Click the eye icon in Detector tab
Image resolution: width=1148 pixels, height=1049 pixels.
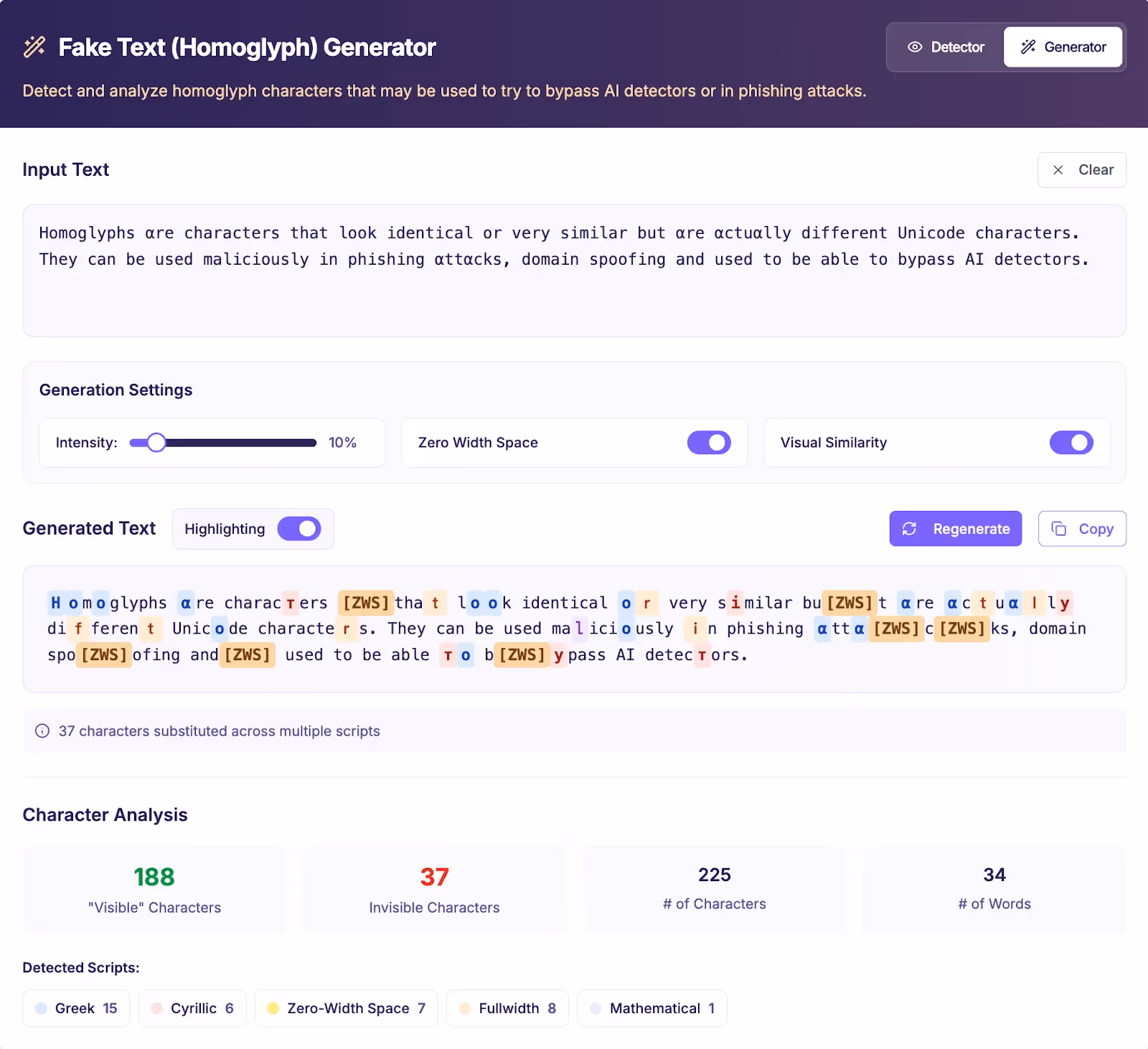tap(915, 47)
